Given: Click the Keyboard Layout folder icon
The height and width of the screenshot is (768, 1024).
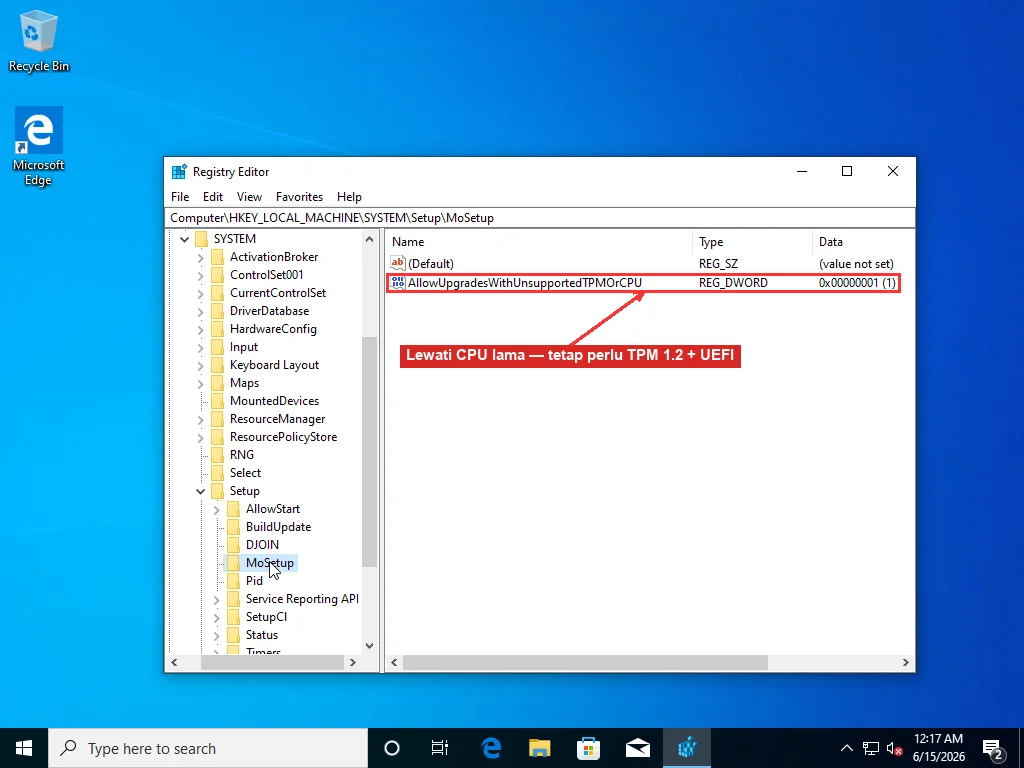Looking at the screenshot, I should (x=217, y=365).
